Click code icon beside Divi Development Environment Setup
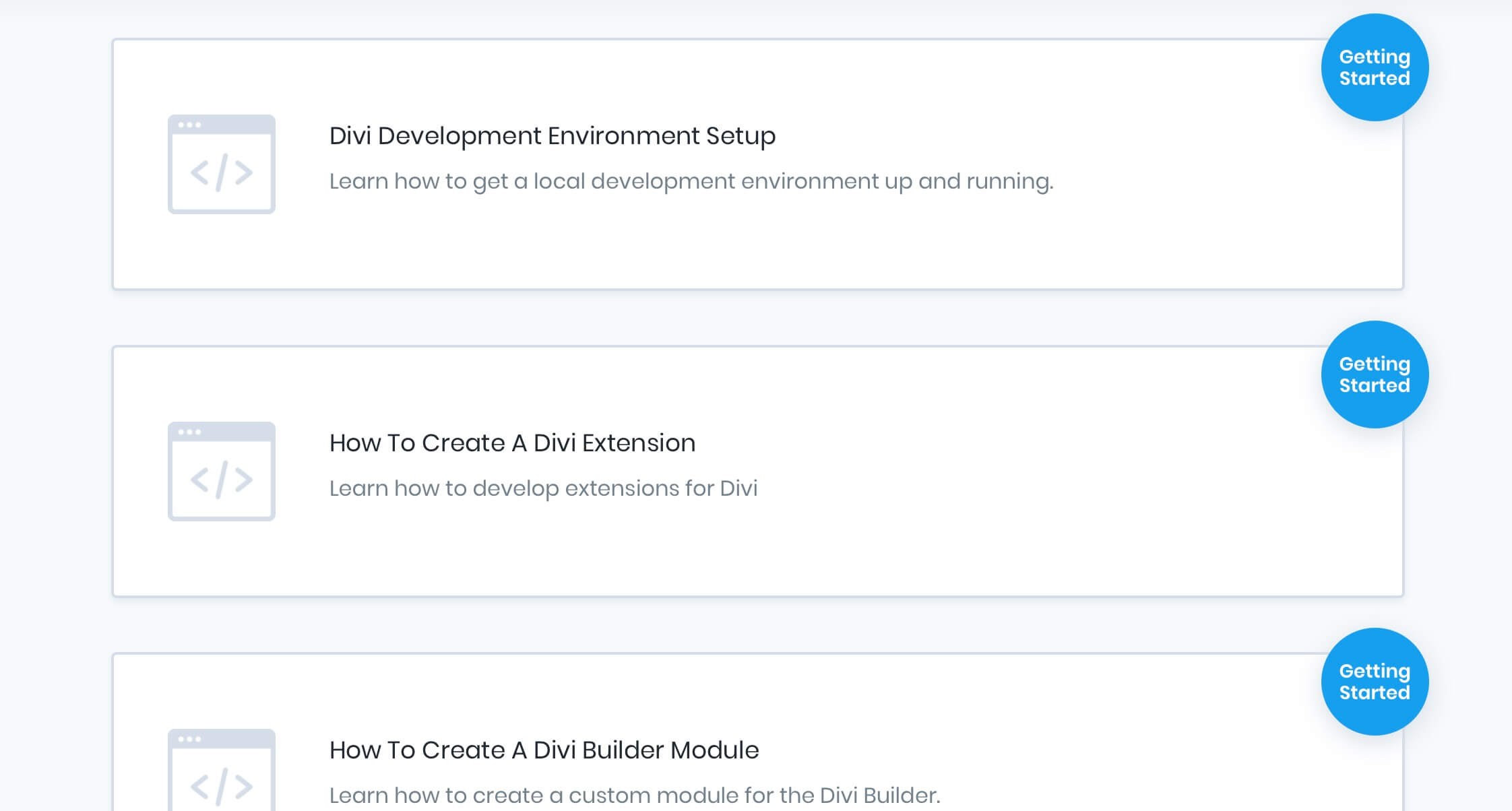The height and width of the screenshot is (811, 1512). (x=222, y=164)
